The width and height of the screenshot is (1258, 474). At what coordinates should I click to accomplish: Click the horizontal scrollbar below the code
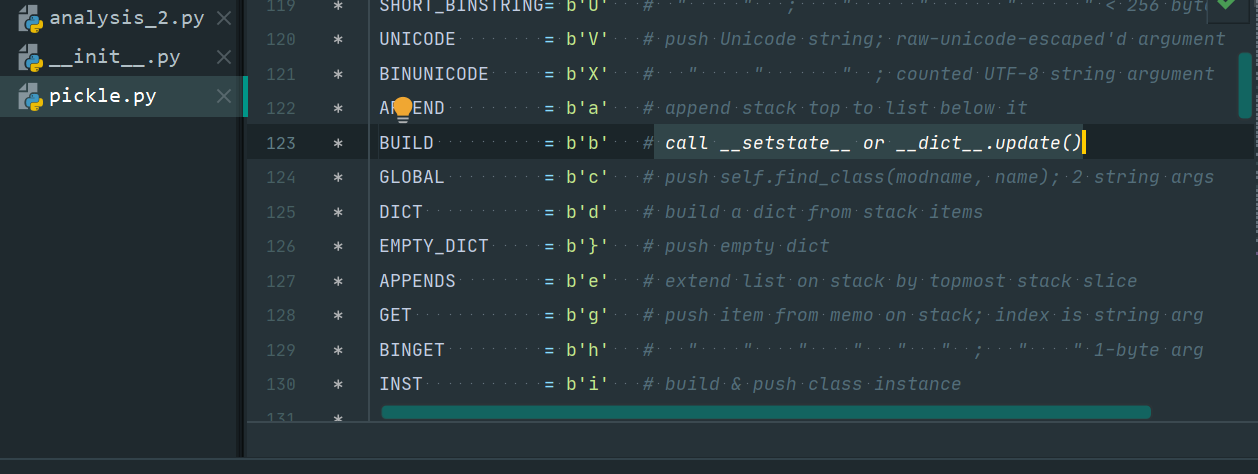tap(765, 412)
